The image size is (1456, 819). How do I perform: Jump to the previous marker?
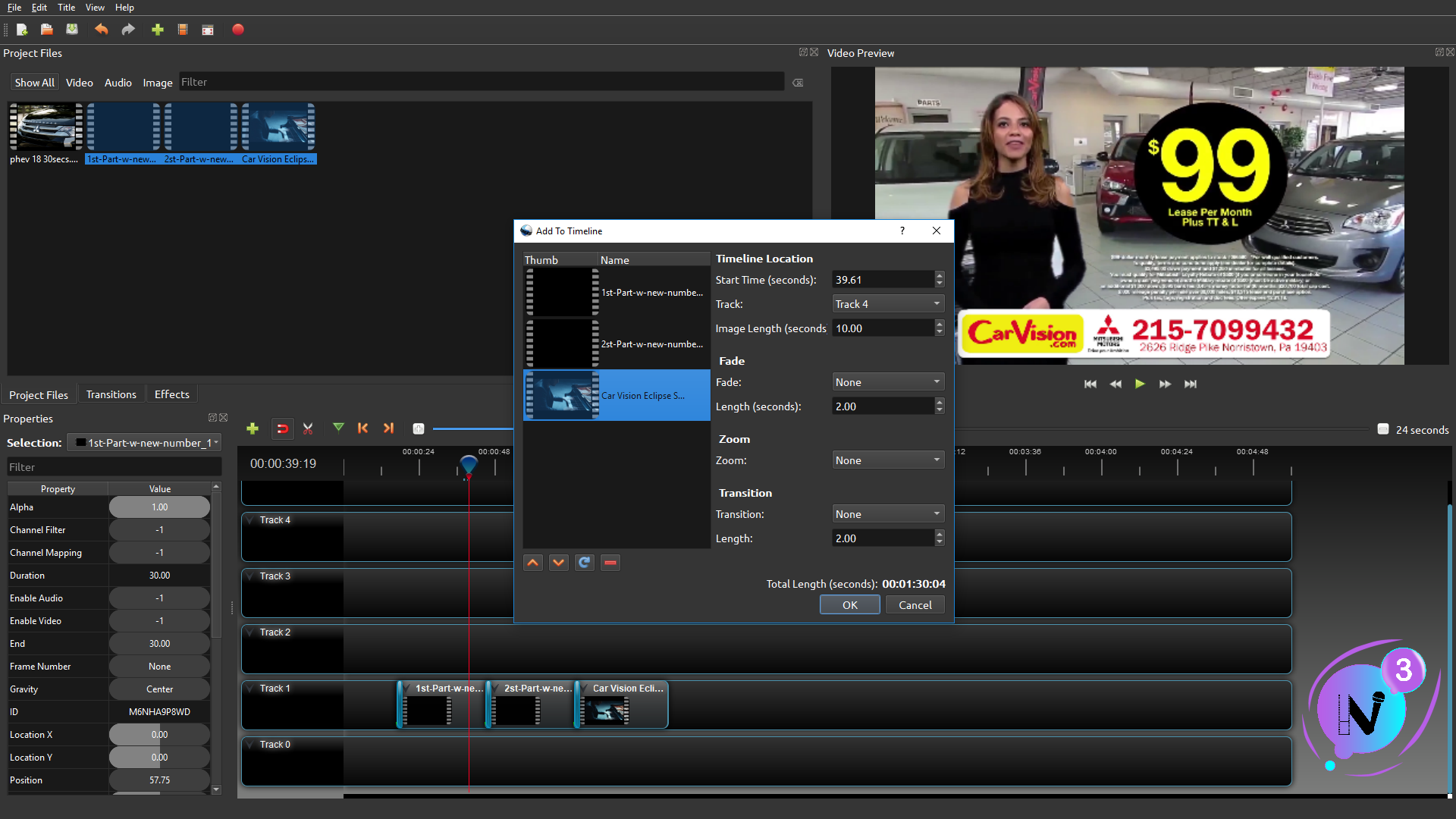pyautogui.click(x=363, y=428)
